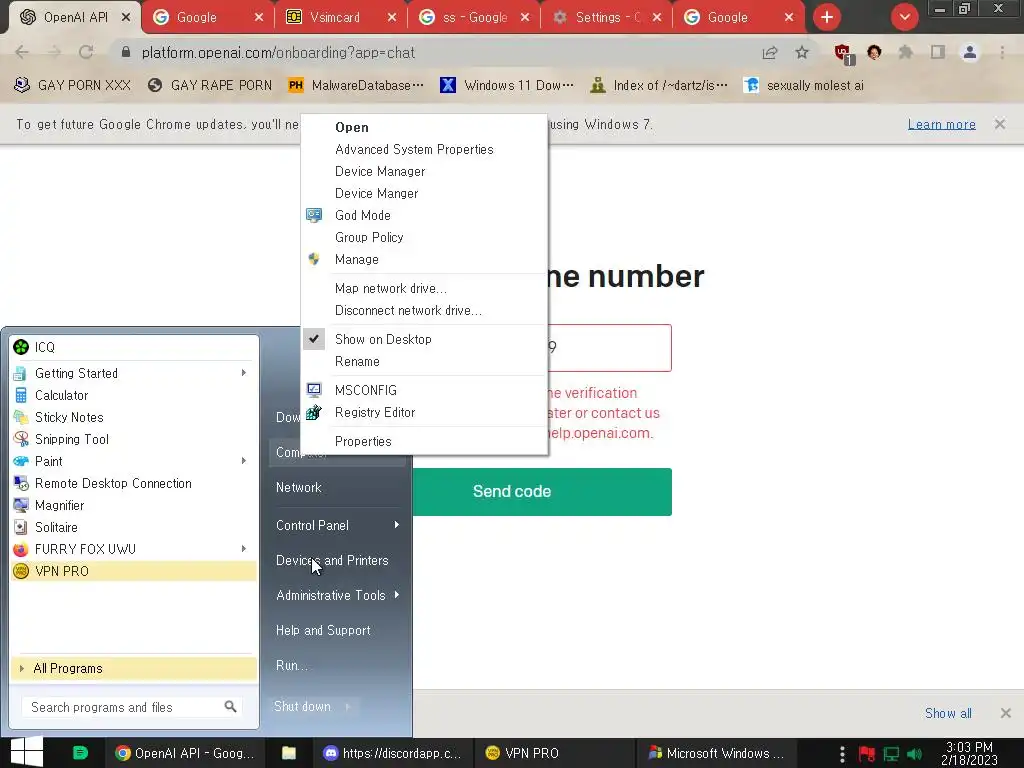Click the Start menu search magnifier icon
Image resolution: width=1024 pixels, height=768 pixels.
pyautogui.click(x=230, y=707)
